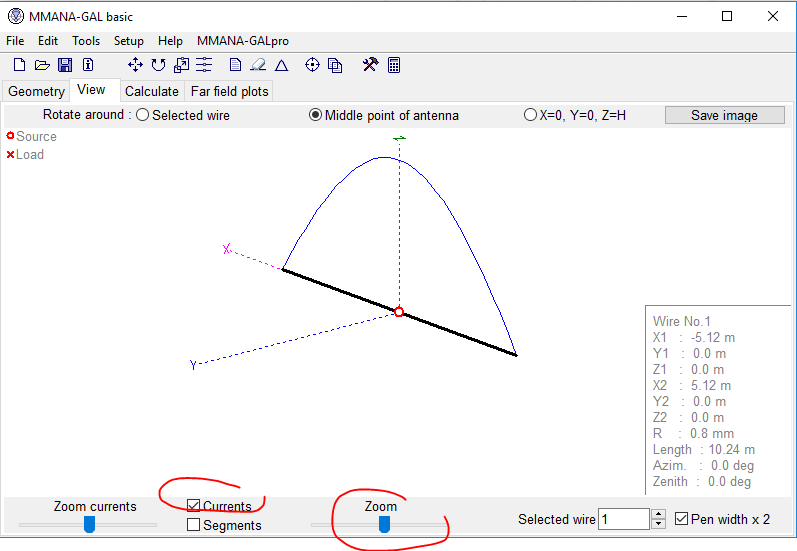
Task: Switch to the Far field plots tab
Action: (229, 91)
